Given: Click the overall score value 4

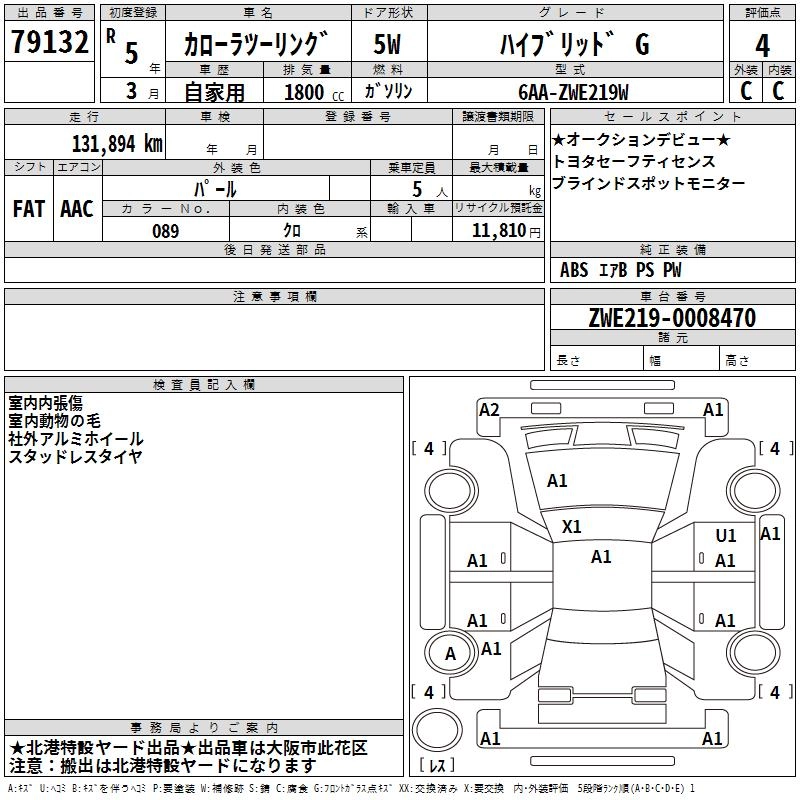Looking at the screenshot, I should coord(762,45).
